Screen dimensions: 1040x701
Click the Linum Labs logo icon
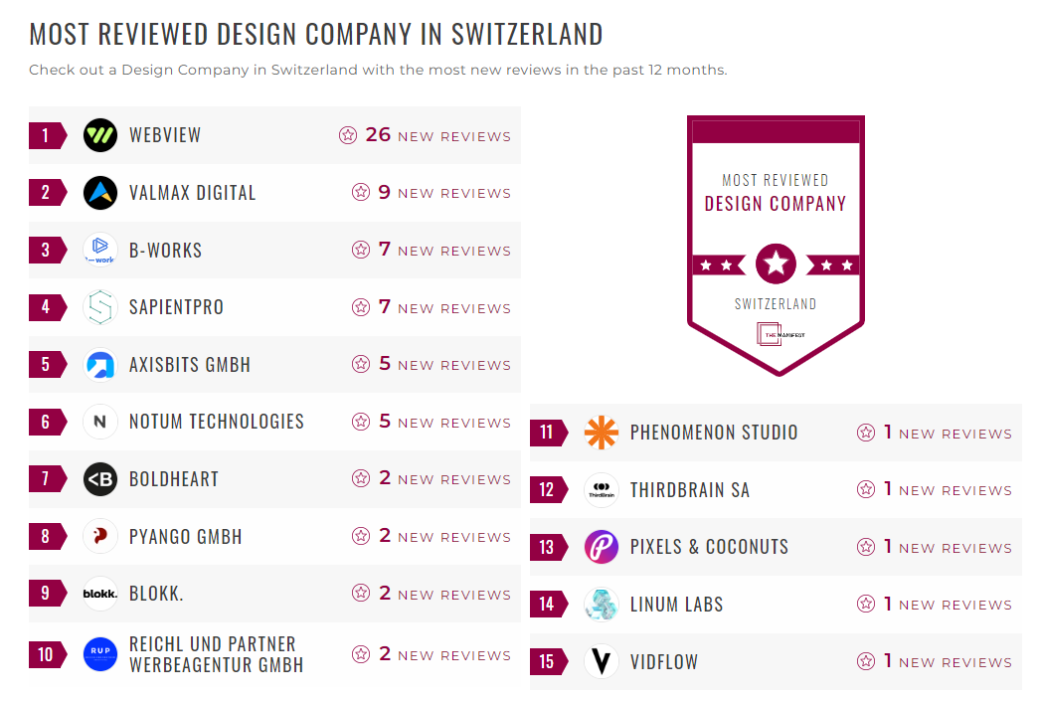pos(601,604)
